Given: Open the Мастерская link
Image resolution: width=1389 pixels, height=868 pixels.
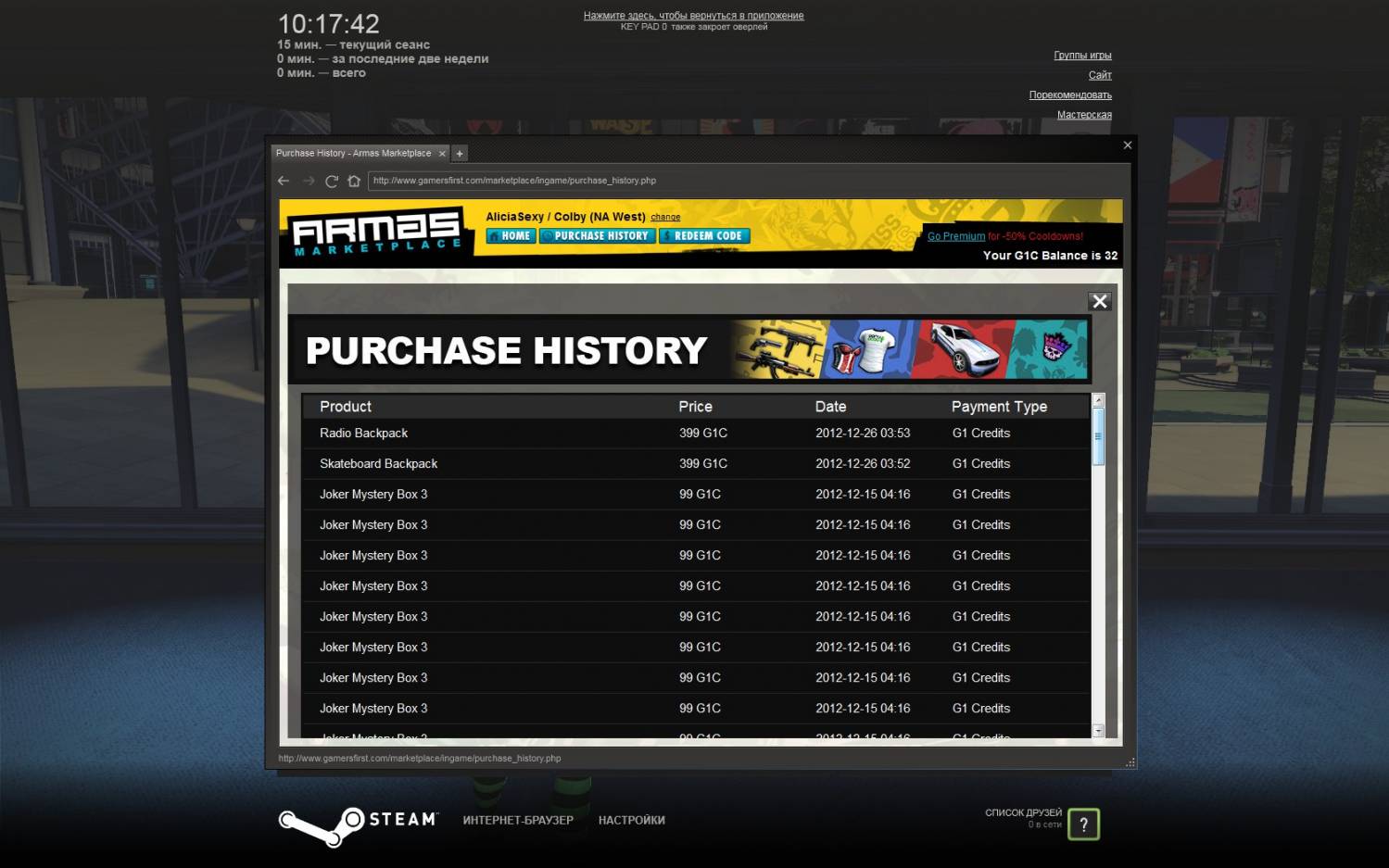Looking at the screenshot, I should click(1084, 115).
